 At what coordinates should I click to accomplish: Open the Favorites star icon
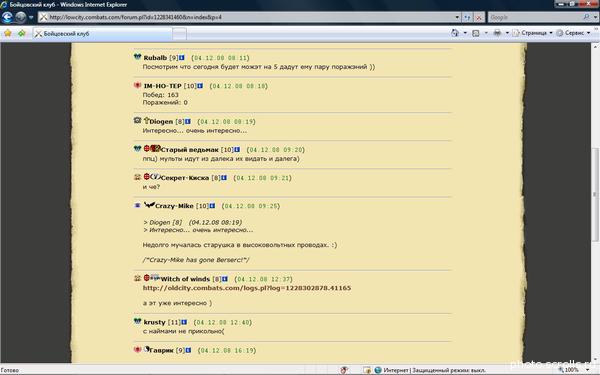pos(8,33)
